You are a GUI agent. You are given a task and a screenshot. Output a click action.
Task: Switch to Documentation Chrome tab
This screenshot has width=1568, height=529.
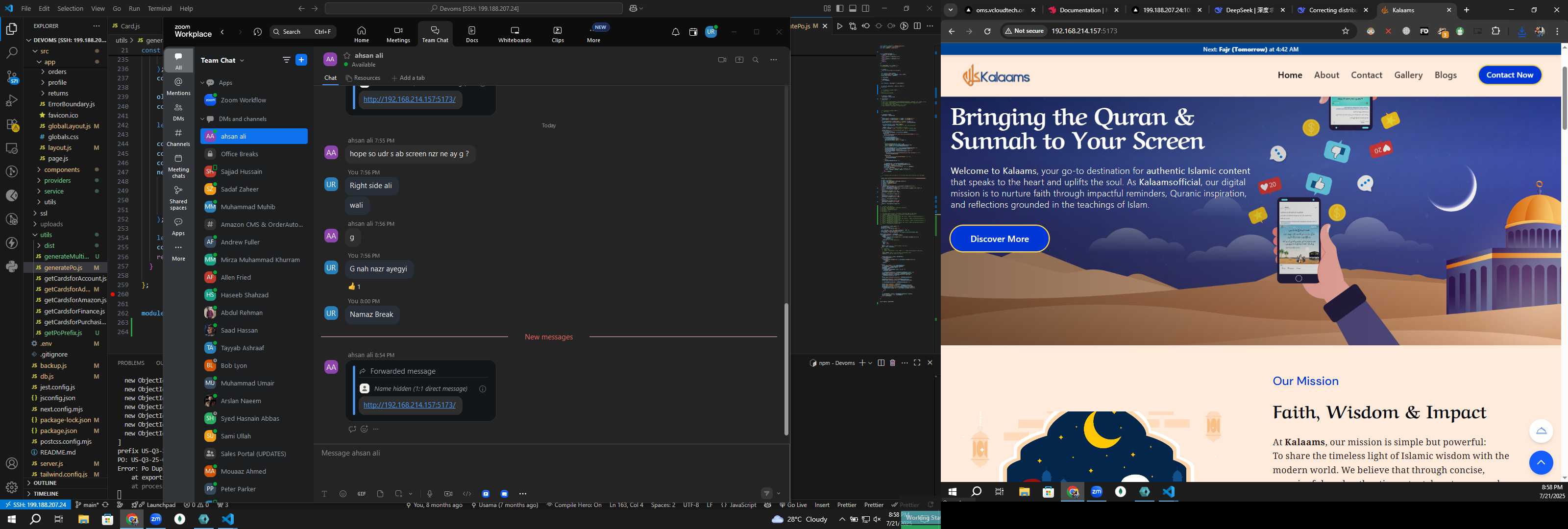1083,10
